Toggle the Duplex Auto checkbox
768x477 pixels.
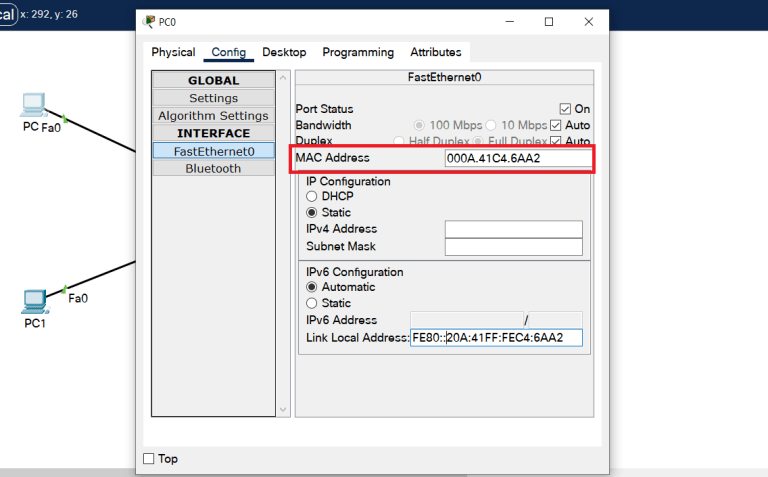point(556,141)
